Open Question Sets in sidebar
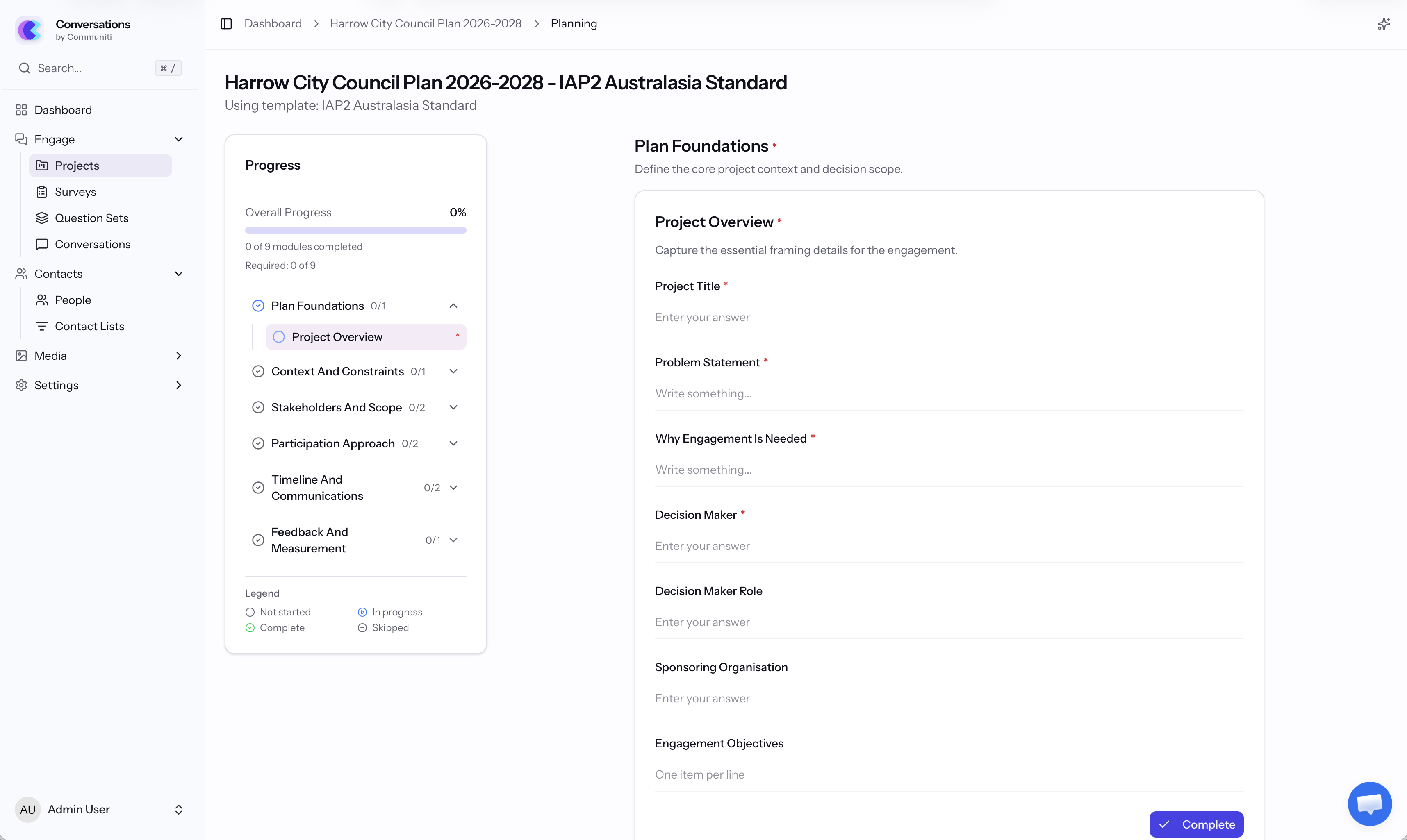 point(91,218)
